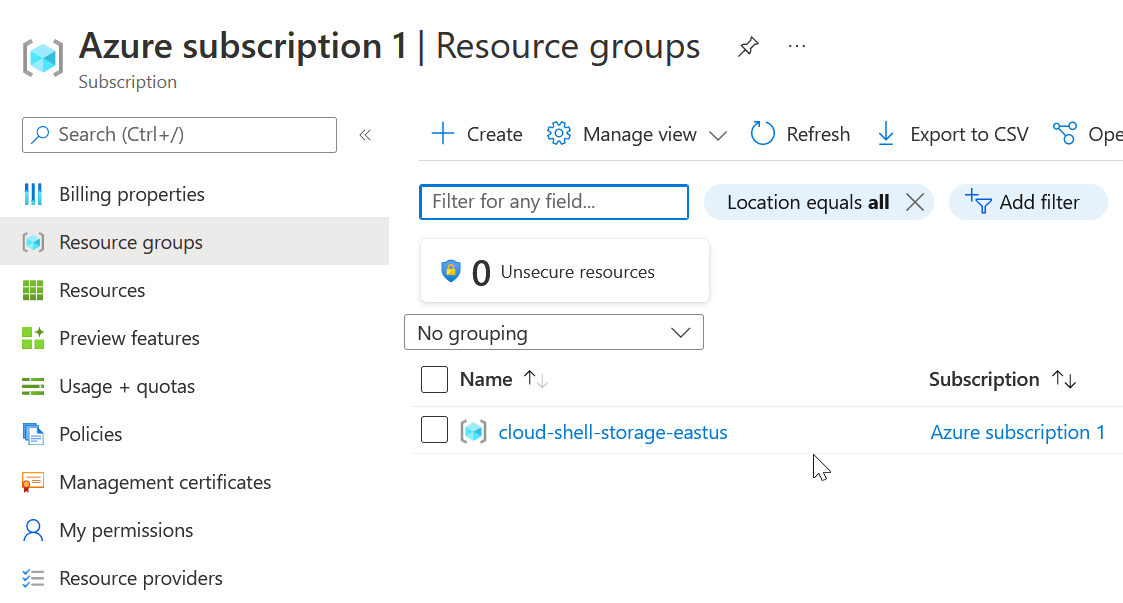Check the select-all Name header checkbox
Screen dimensions: 1123x603
point(434,380)
